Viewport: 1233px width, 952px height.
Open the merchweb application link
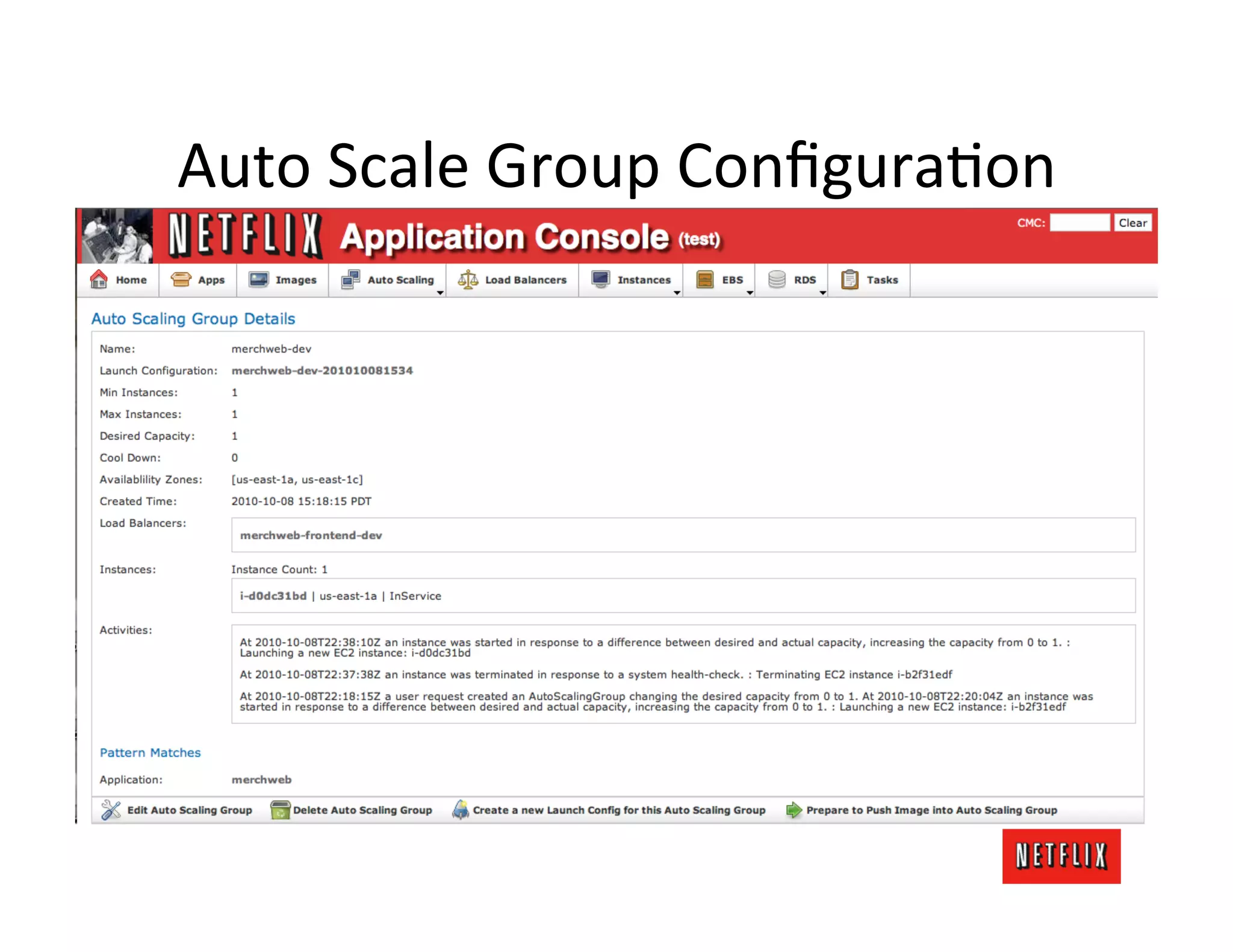261,779
